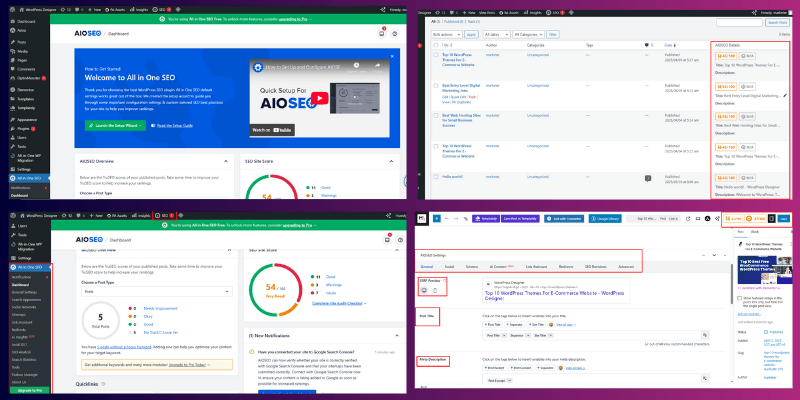Viewport: 800px width, 400px height.
Task: Open Plugins in the welcome dashboard sidebar
Action: tap(24, 129)
